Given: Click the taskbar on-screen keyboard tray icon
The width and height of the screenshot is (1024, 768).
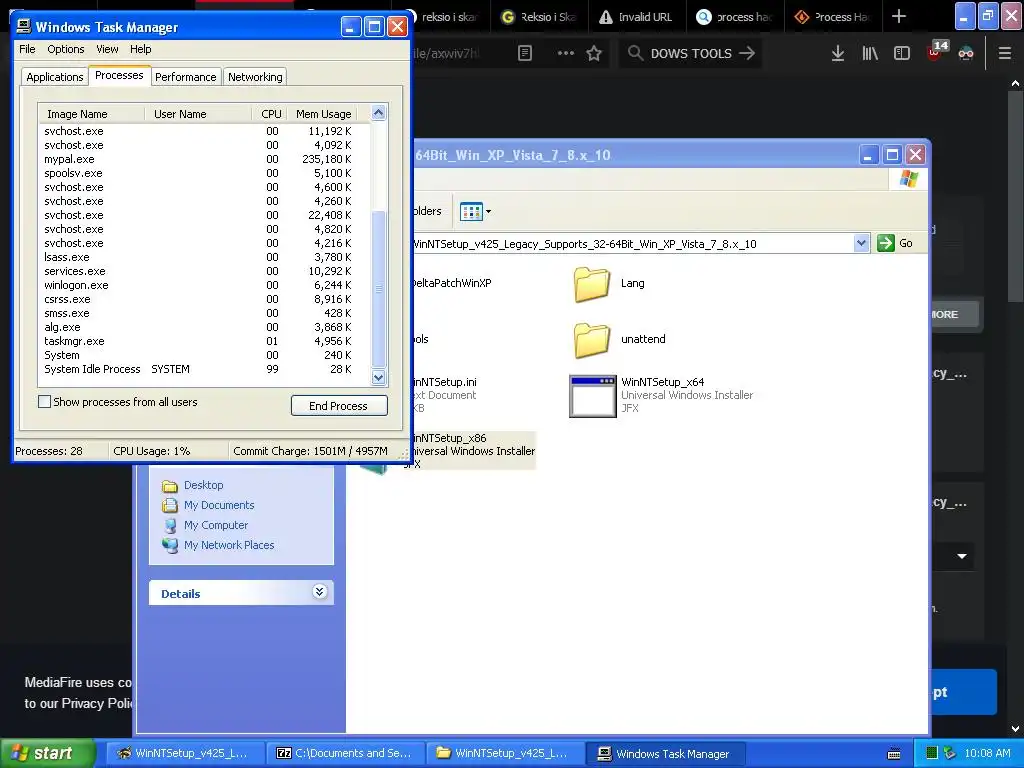Looking at the screenshot, I should 894,754.
